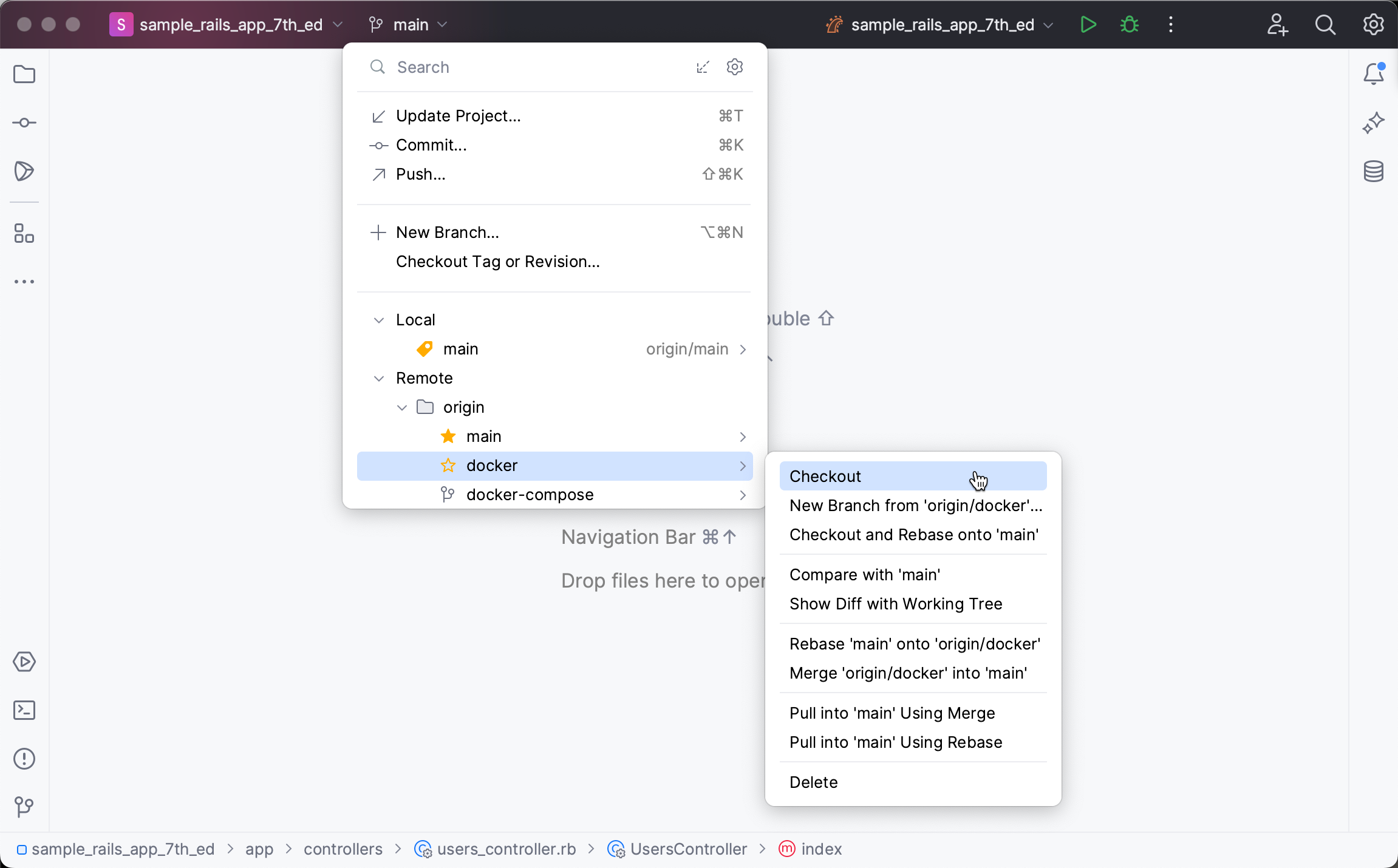Open the Terminal tool window
This screenshot has width=1398, height=868.
[x=24, y=710]
